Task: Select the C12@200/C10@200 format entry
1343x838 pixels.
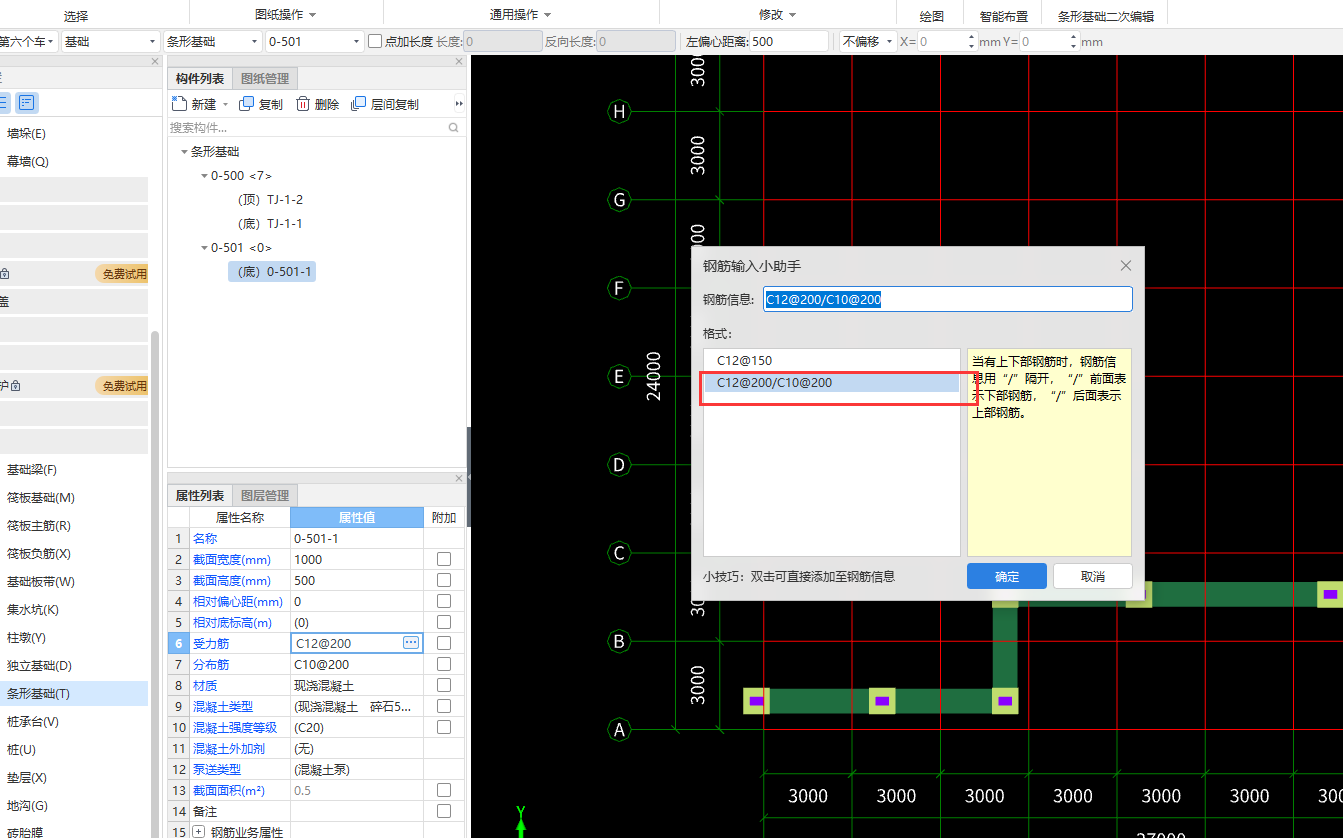Action: 832,383
